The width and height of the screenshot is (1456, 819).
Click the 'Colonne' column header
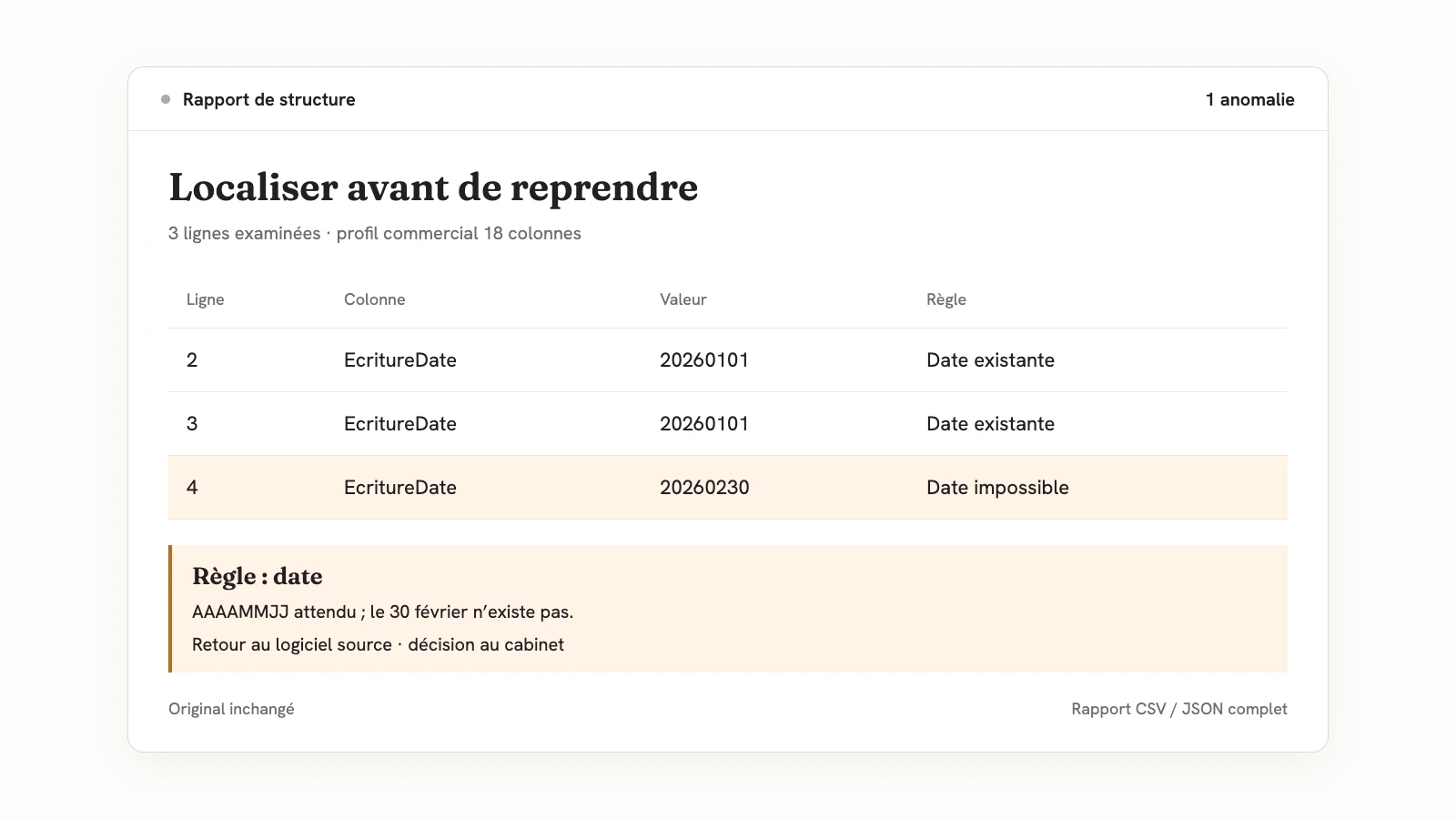tap(374, 299)
